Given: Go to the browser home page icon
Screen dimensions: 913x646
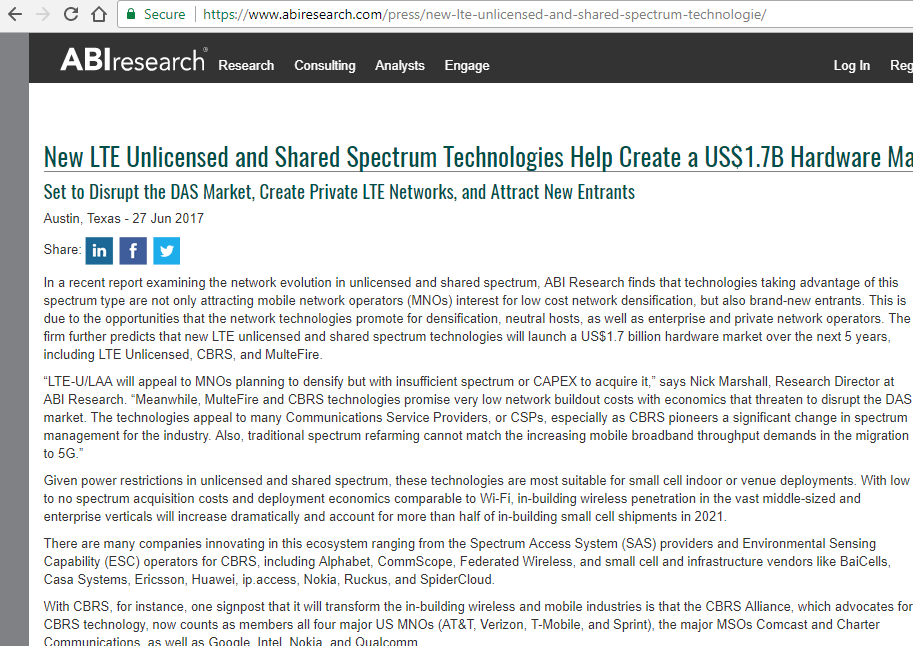Looking at the screenshot, I should click(99, 14).
